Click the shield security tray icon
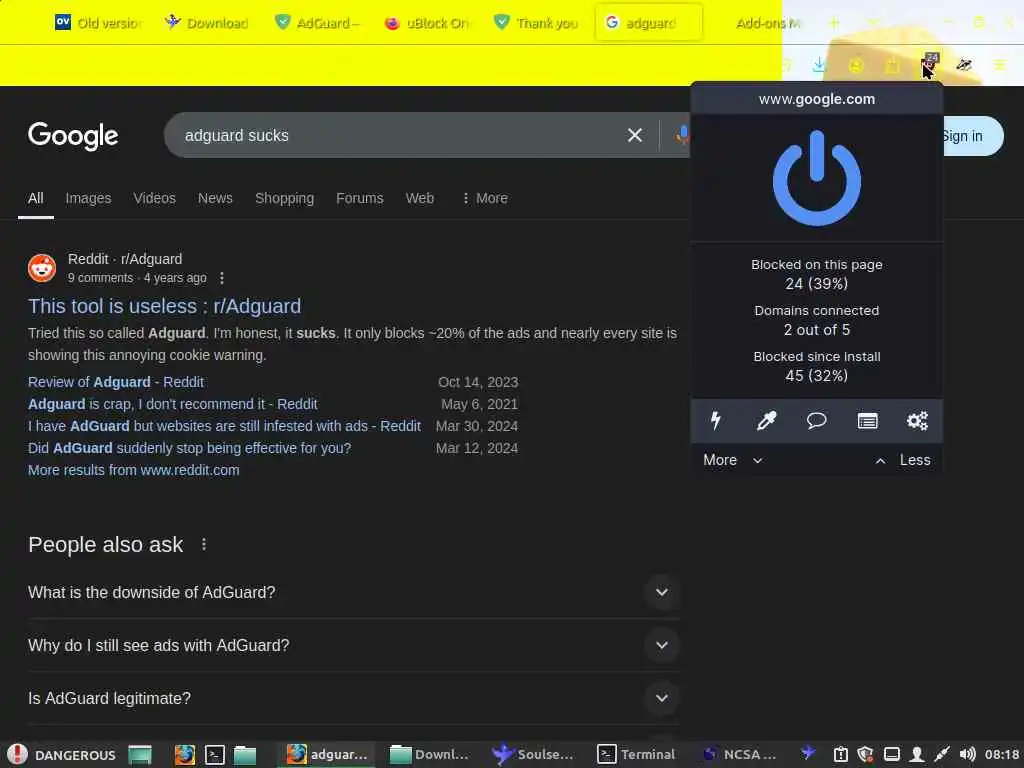1024x768 pixels. click(x=865, y=755)
